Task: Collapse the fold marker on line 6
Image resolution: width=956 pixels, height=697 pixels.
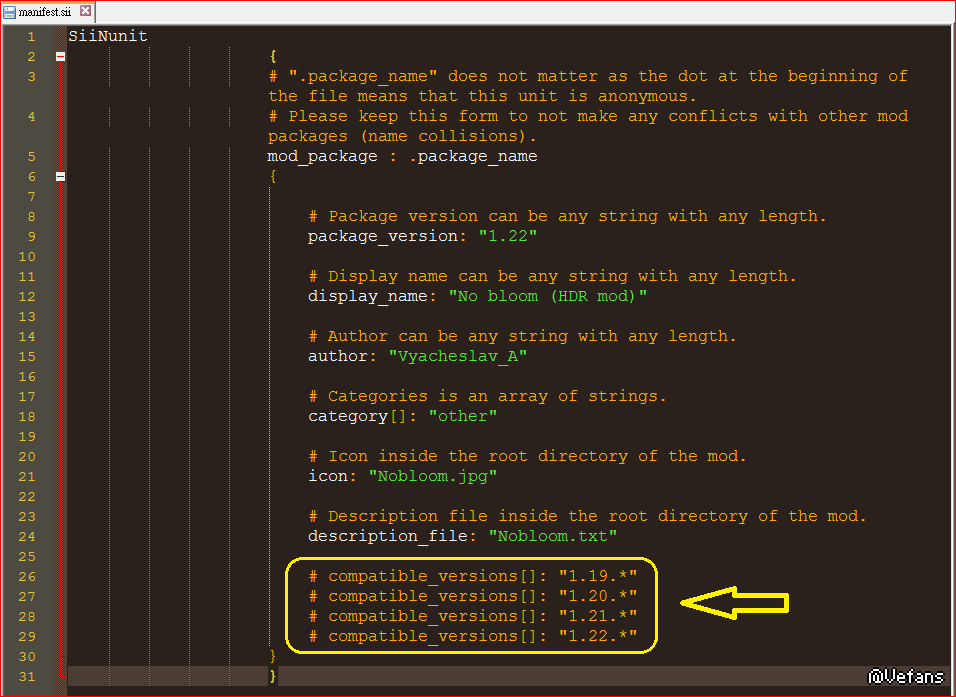Action: pos(60,177)
